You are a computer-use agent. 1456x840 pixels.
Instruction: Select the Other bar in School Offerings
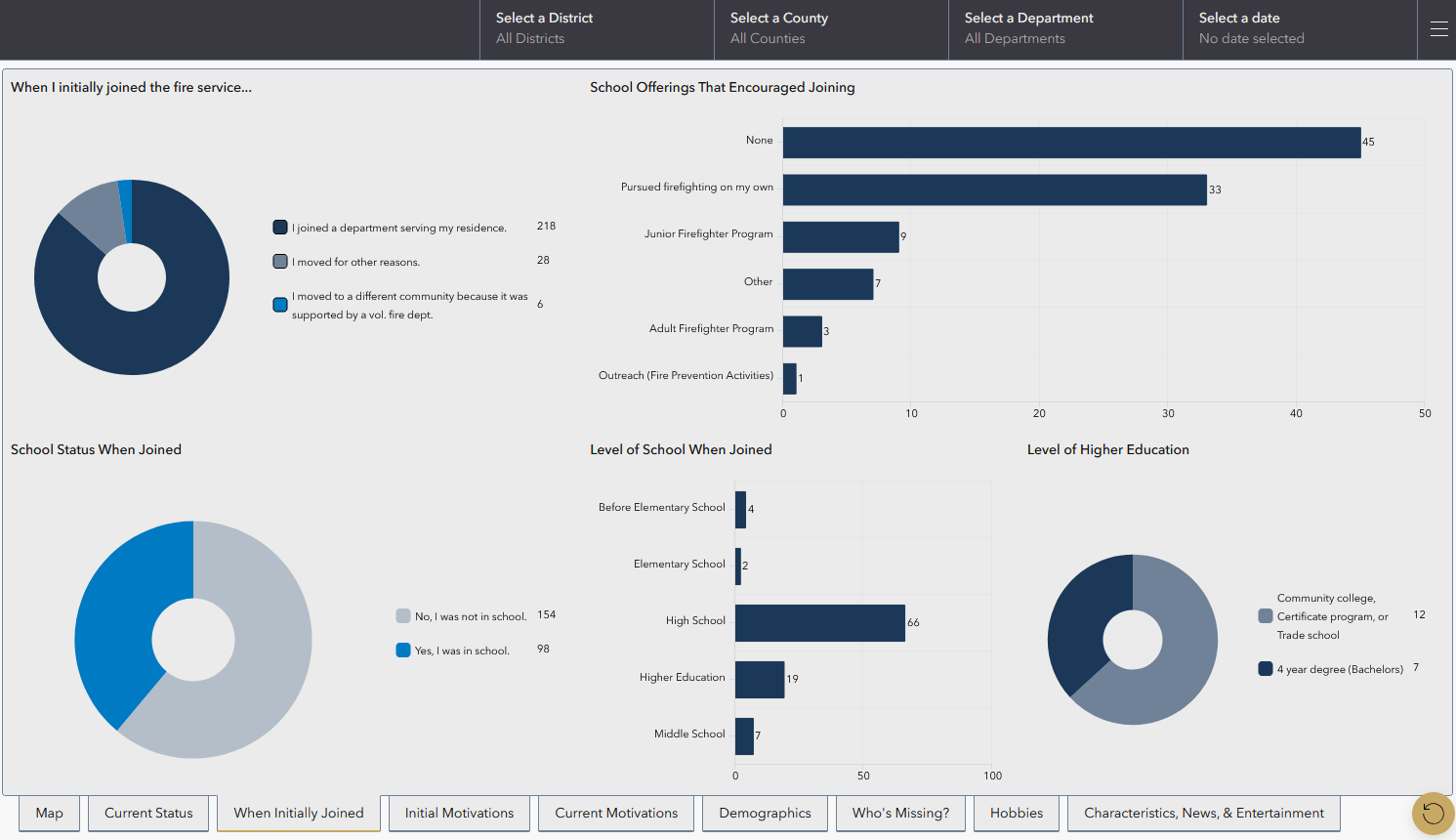tap(828, 284)
